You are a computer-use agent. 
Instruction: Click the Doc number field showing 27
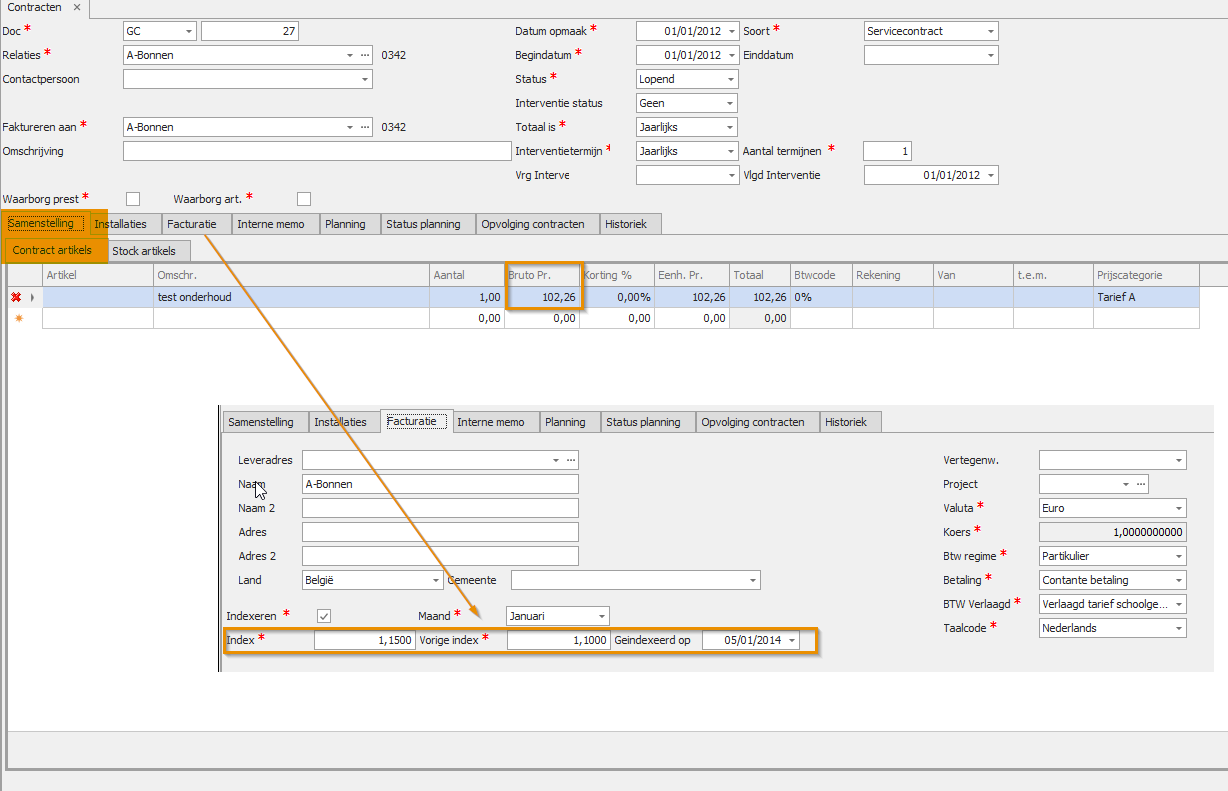point(250,31)
